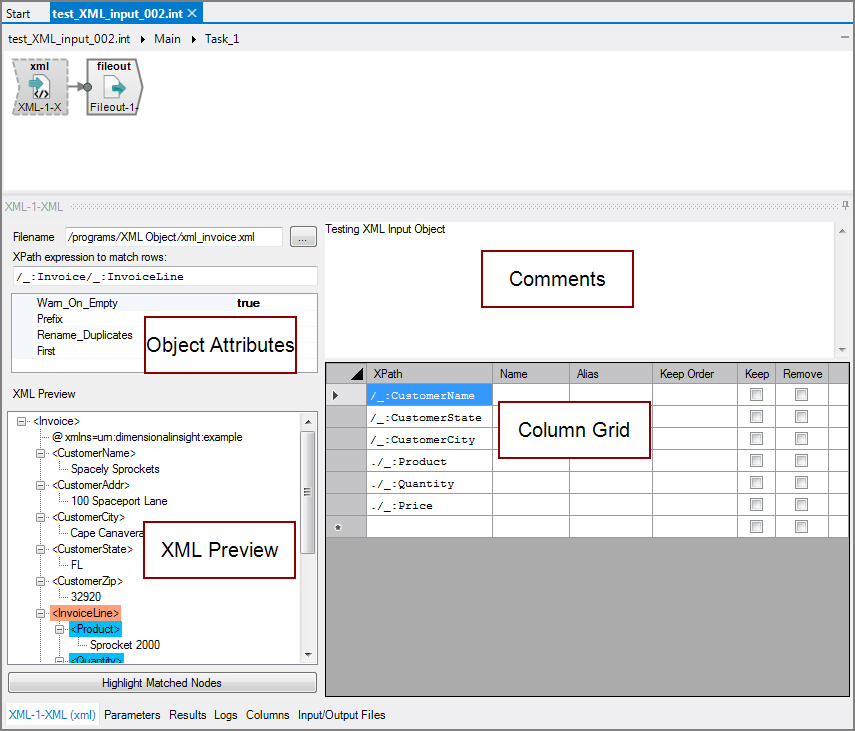This screenshot has width=855, height=731.
Task: Close the test_XML_input_002.int tab
Action: (192, 13)
